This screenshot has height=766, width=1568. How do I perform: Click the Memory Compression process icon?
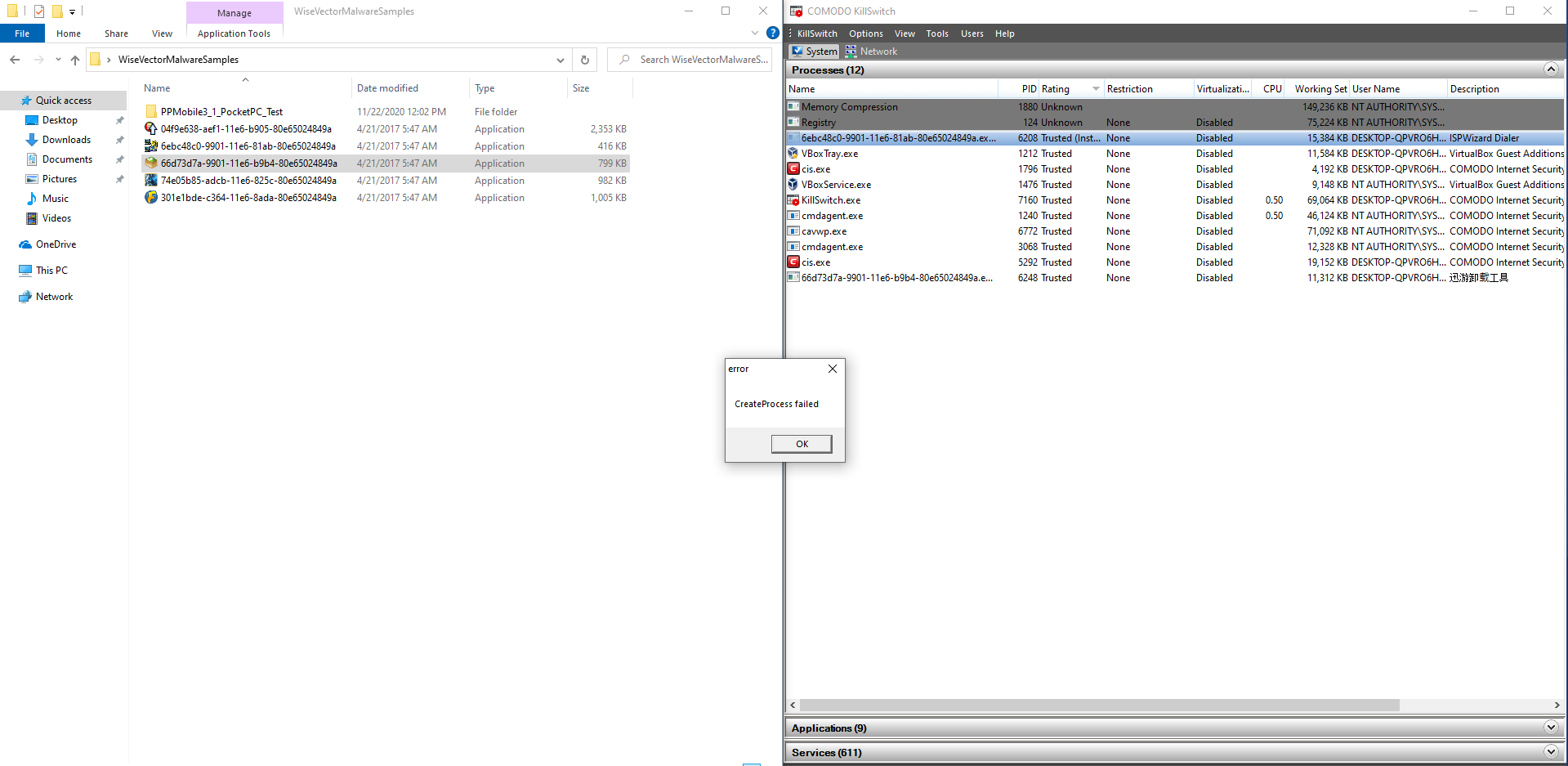click(x=793, y=107)
